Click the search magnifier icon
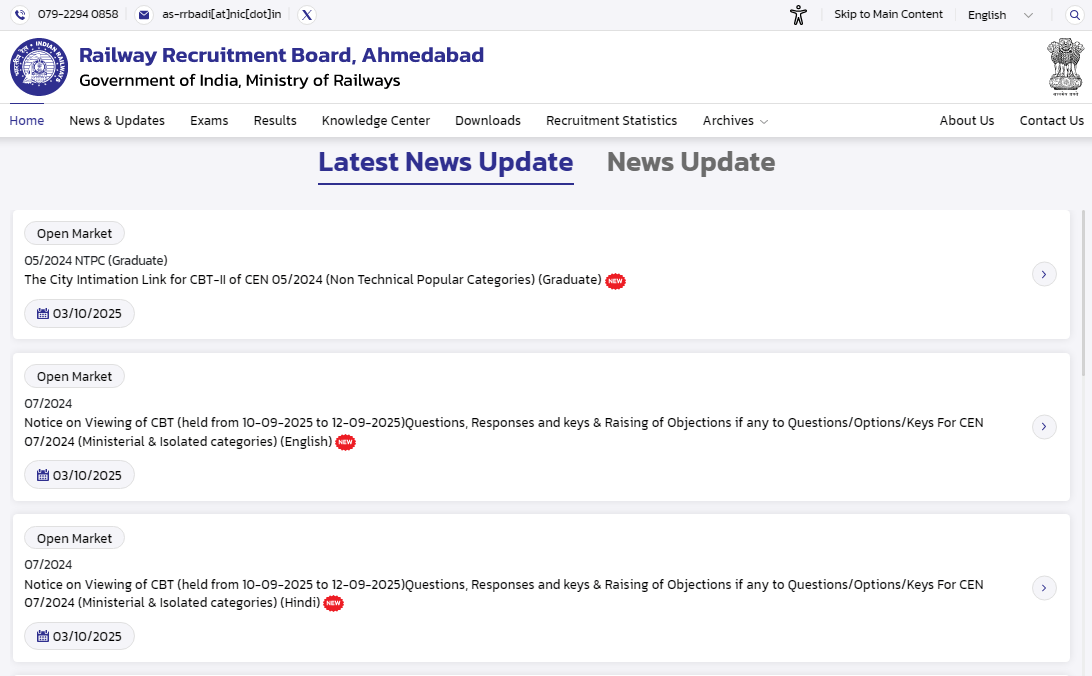This screenshot has width=1092, height=676. (x=1075, y=15)
